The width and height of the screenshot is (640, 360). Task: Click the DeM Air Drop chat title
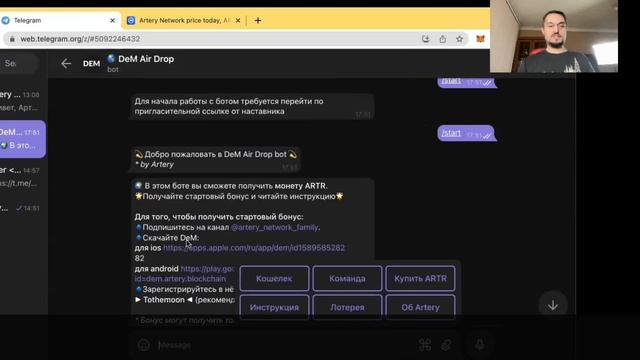[146, 59]
